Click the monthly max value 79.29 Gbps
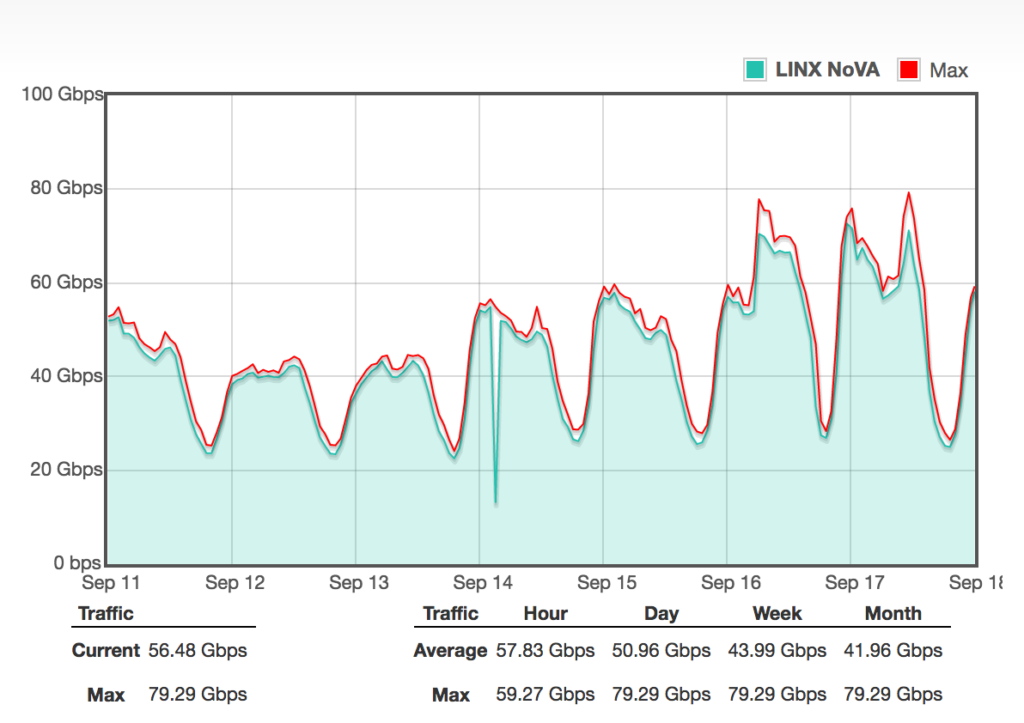Viewport: 1024px width, 723px height. tap(894, 694)
